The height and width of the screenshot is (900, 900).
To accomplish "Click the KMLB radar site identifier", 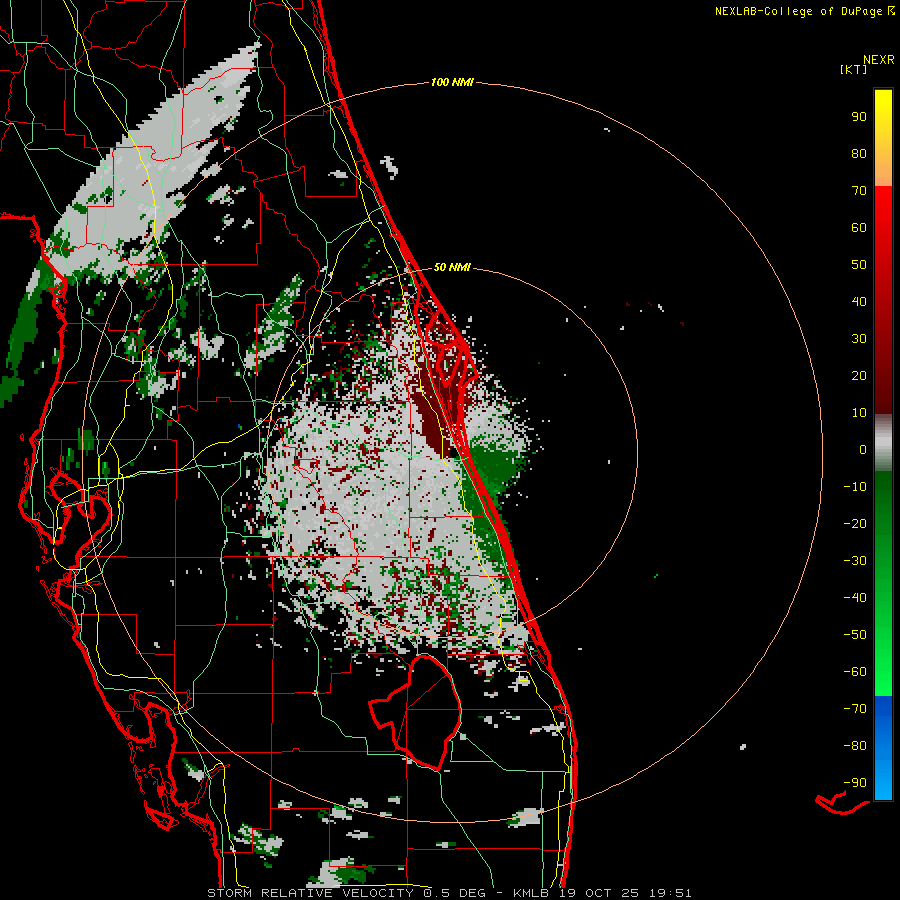I will (x=531, y=893).
